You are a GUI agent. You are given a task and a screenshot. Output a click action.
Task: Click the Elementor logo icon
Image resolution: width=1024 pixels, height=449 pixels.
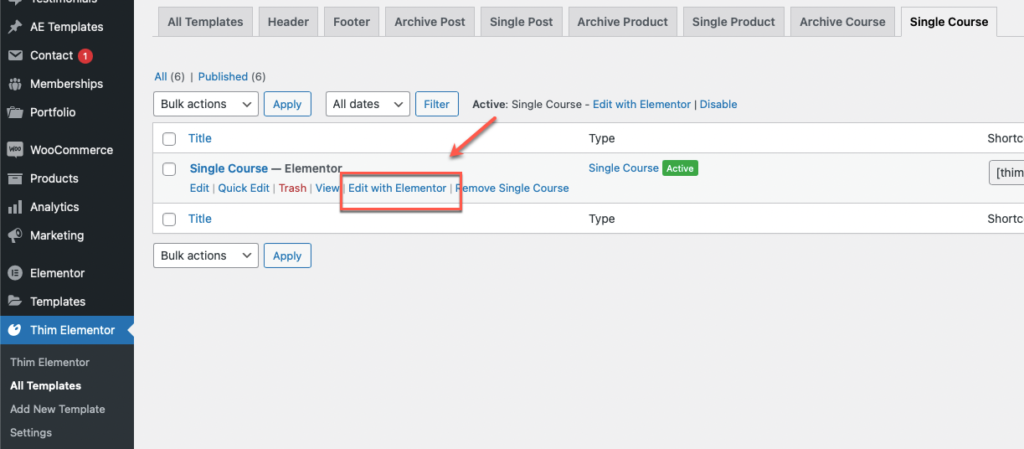(14, 273)
